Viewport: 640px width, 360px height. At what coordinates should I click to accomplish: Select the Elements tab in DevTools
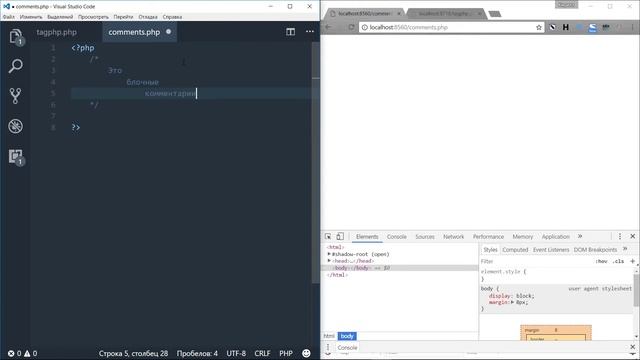(367, 237)
